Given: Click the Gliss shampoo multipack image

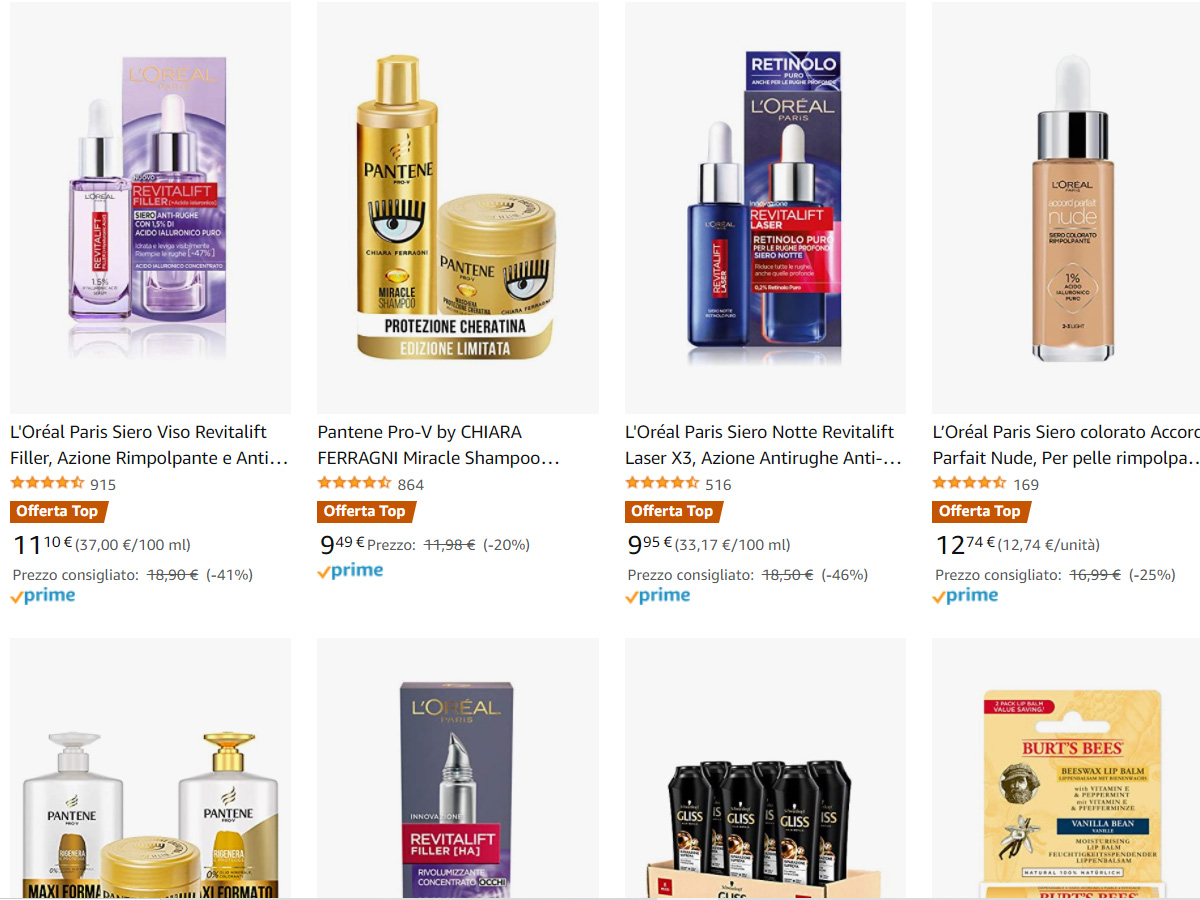Looking at the screenshot, I should 765,769.
